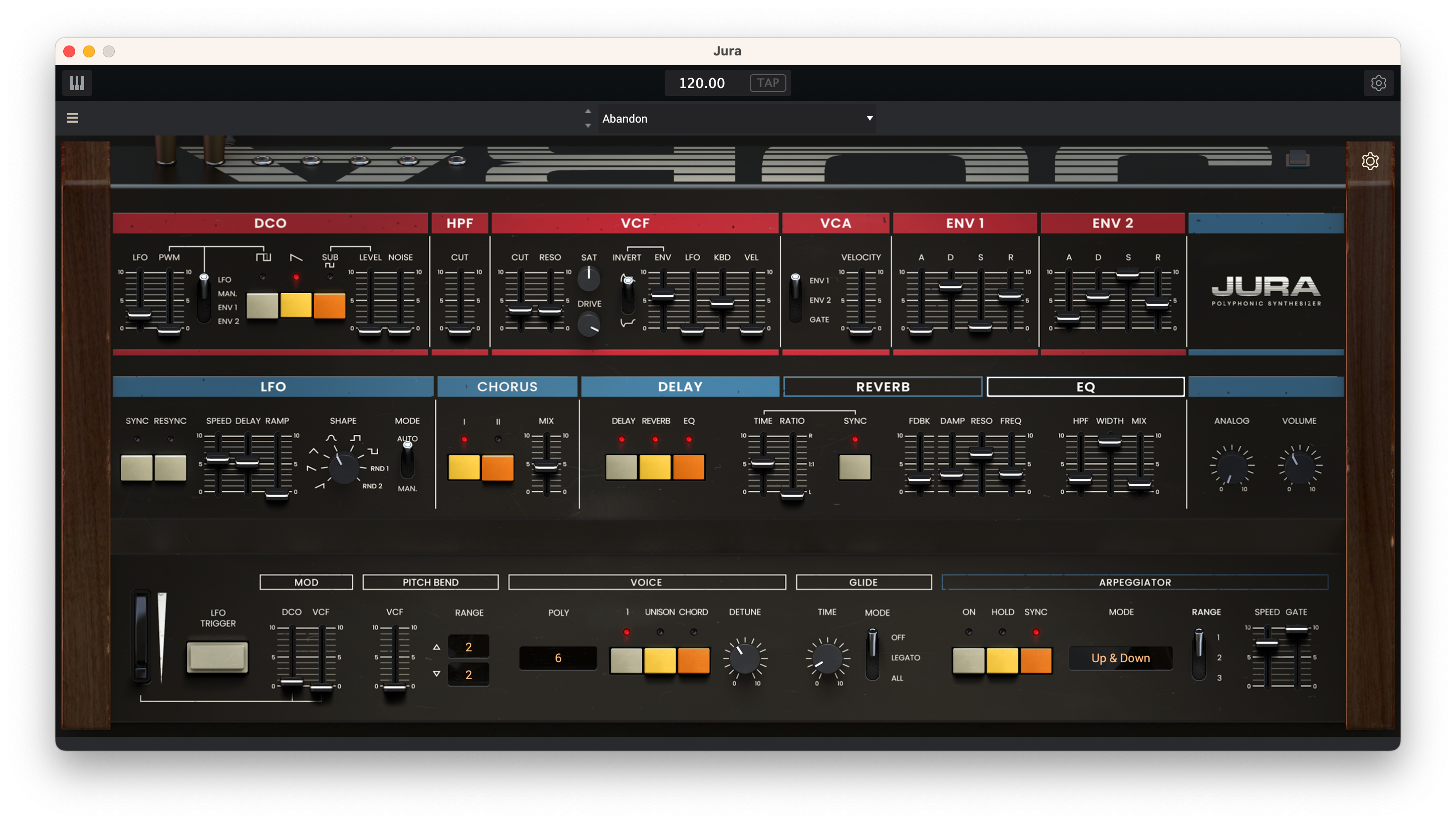Open the POLY voice count selector
Screen dimensions: 1456x824
(557, 658)
